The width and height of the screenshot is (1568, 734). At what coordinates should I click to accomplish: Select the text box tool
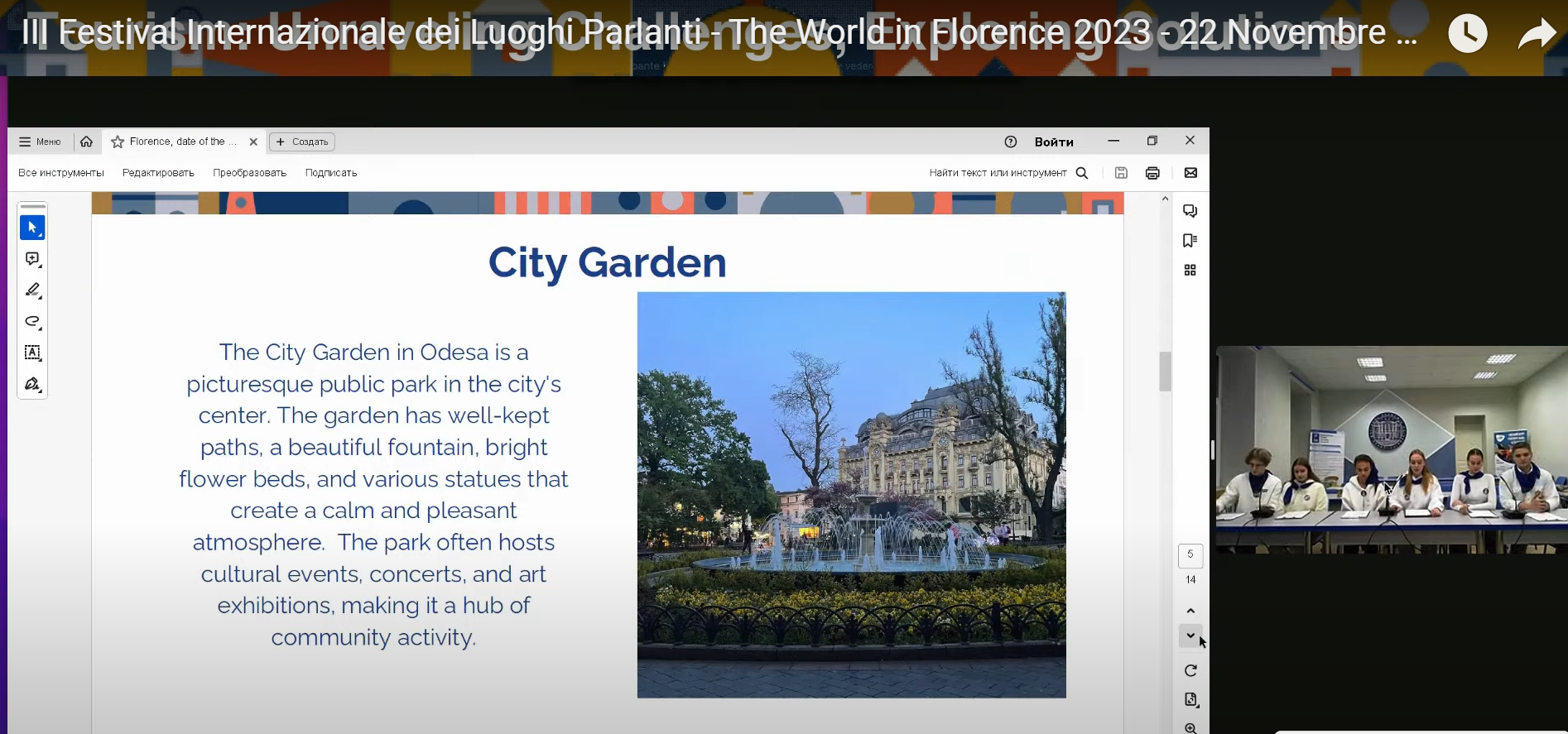pyautogui.click(x=32, y=353)
